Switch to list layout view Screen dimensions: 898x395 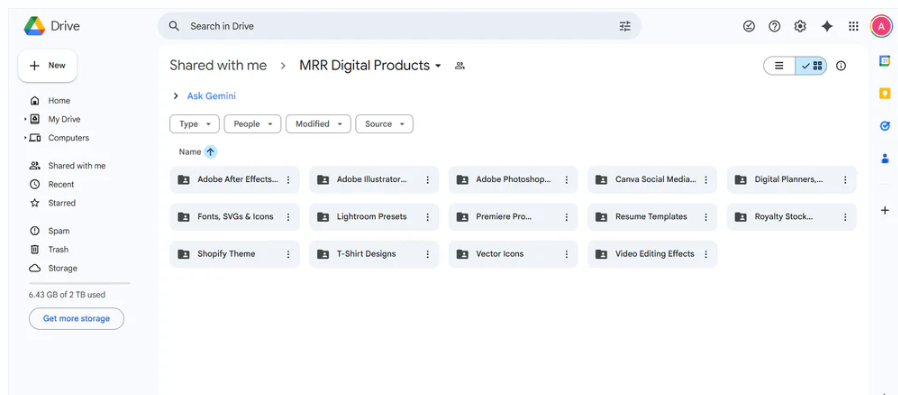[779, 66]
